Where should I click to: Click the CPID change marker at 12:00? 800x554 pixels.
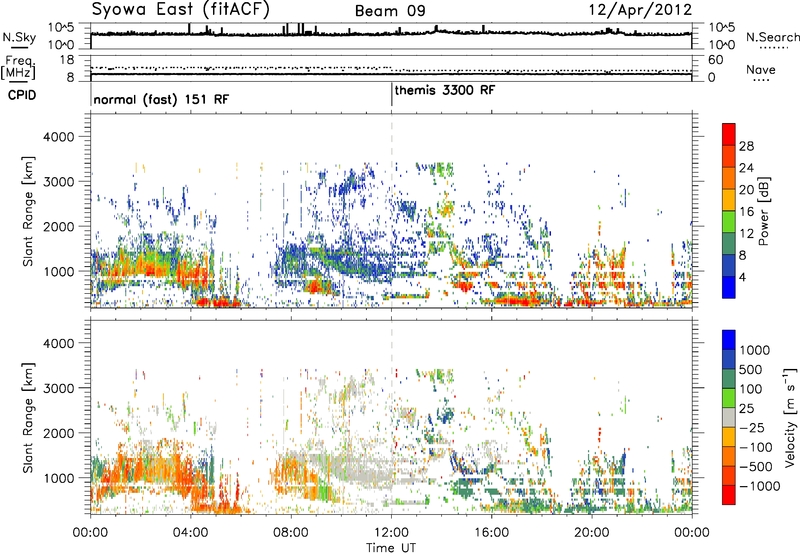click(392, 94)
